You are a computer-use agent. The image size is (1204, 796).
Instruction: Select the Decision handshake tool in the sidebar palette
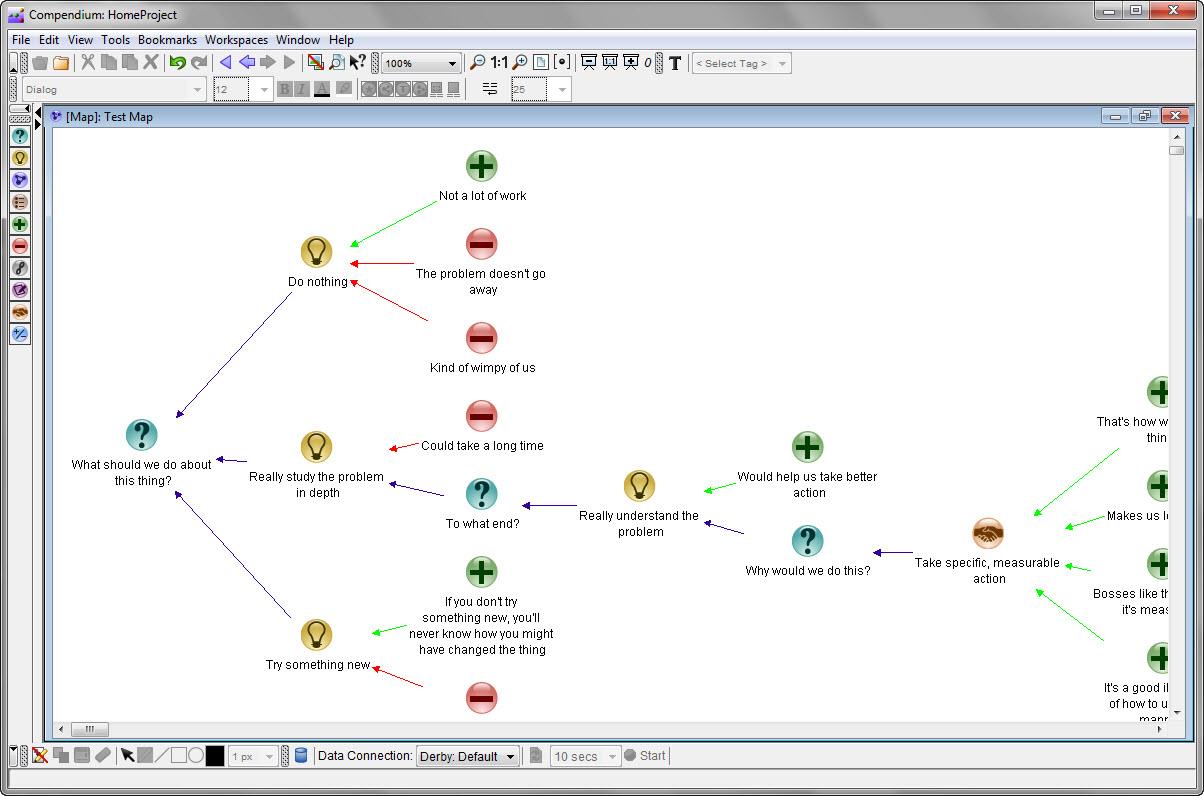19,312
